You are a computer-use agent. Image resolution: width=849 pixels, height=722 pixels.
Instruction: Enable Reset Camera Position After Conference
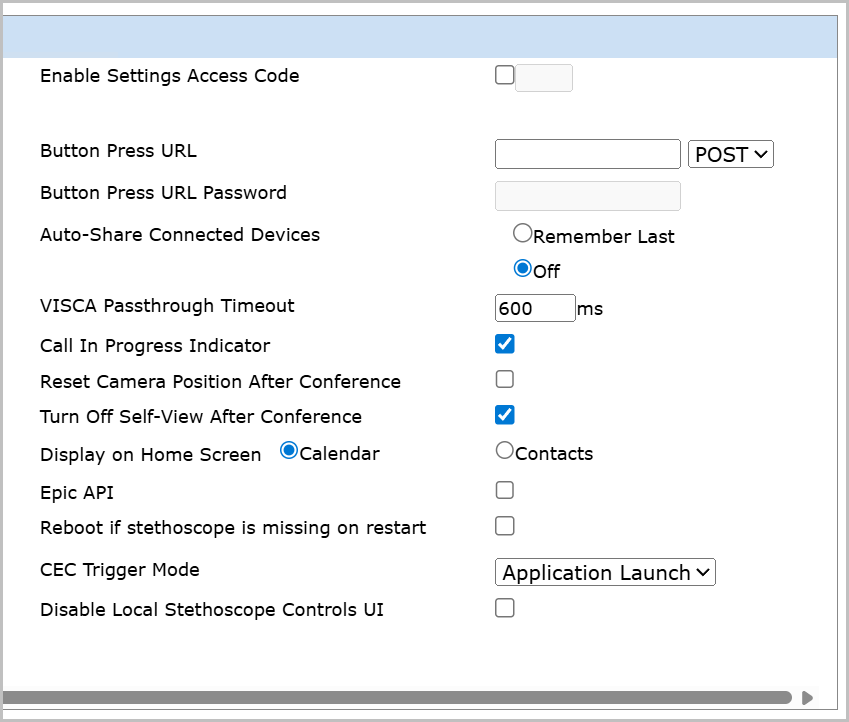(505, 379)
